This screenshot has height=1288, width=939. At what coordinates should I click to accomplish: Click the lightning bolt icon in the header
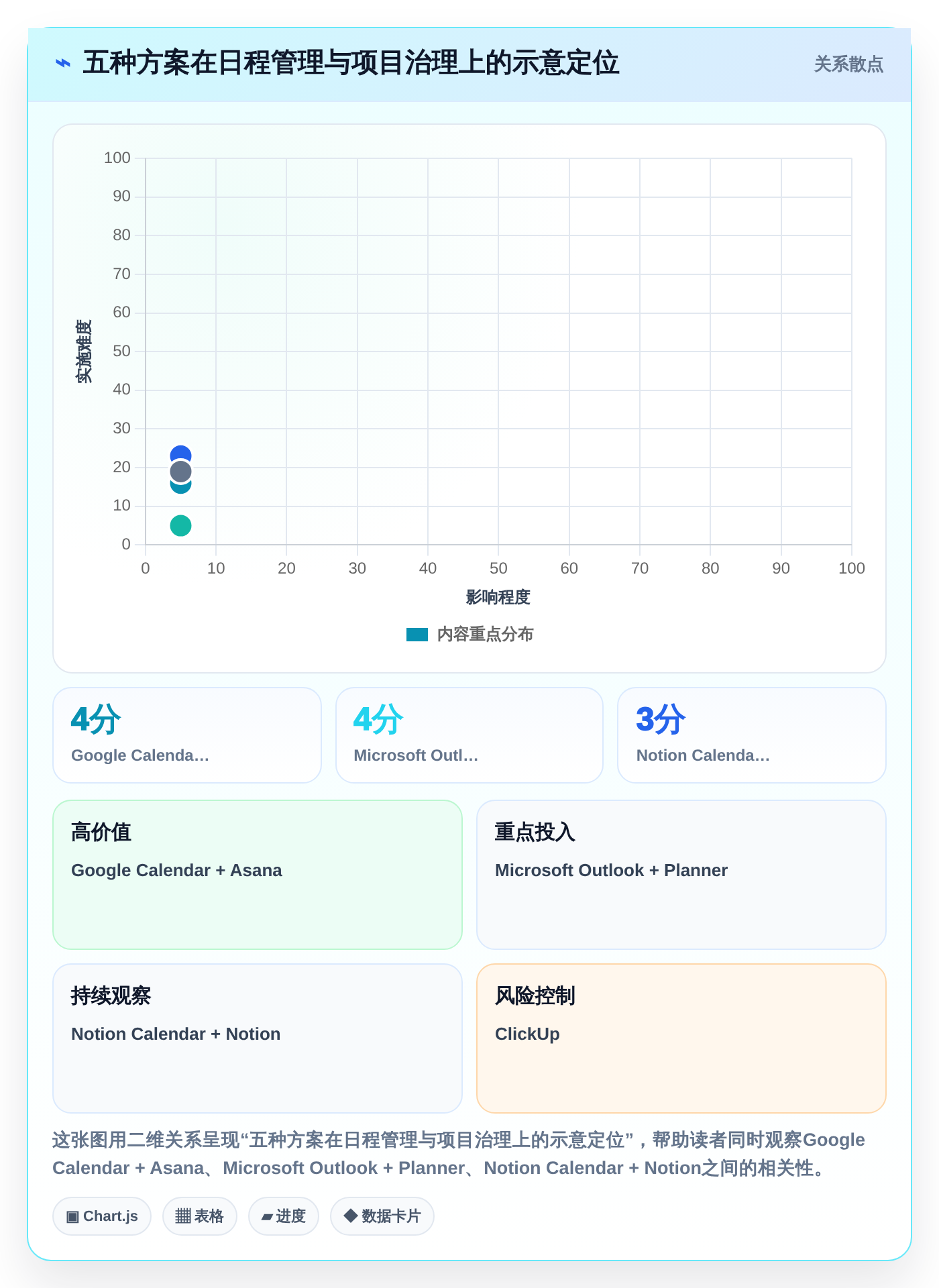point(63,64)
